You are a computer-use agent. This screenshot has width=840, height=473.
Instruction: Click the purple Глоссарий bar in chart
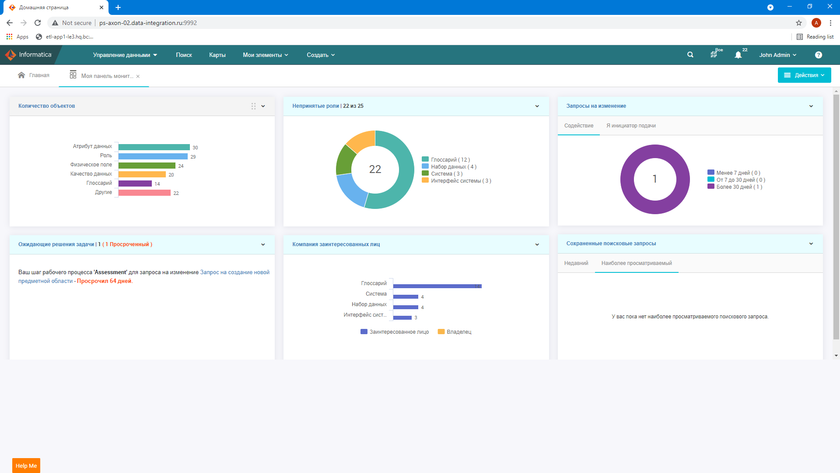(134, 183)
